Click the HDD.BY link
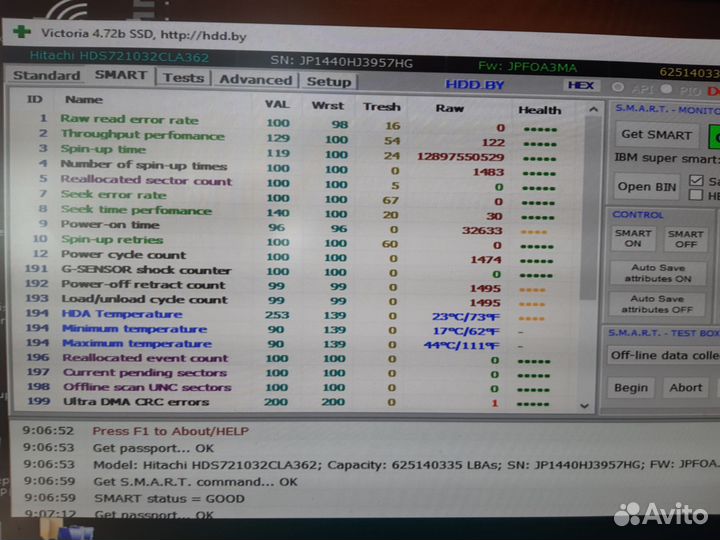This screenshot has width=720, height=540. pyautogui.click(x=474, y=85)
